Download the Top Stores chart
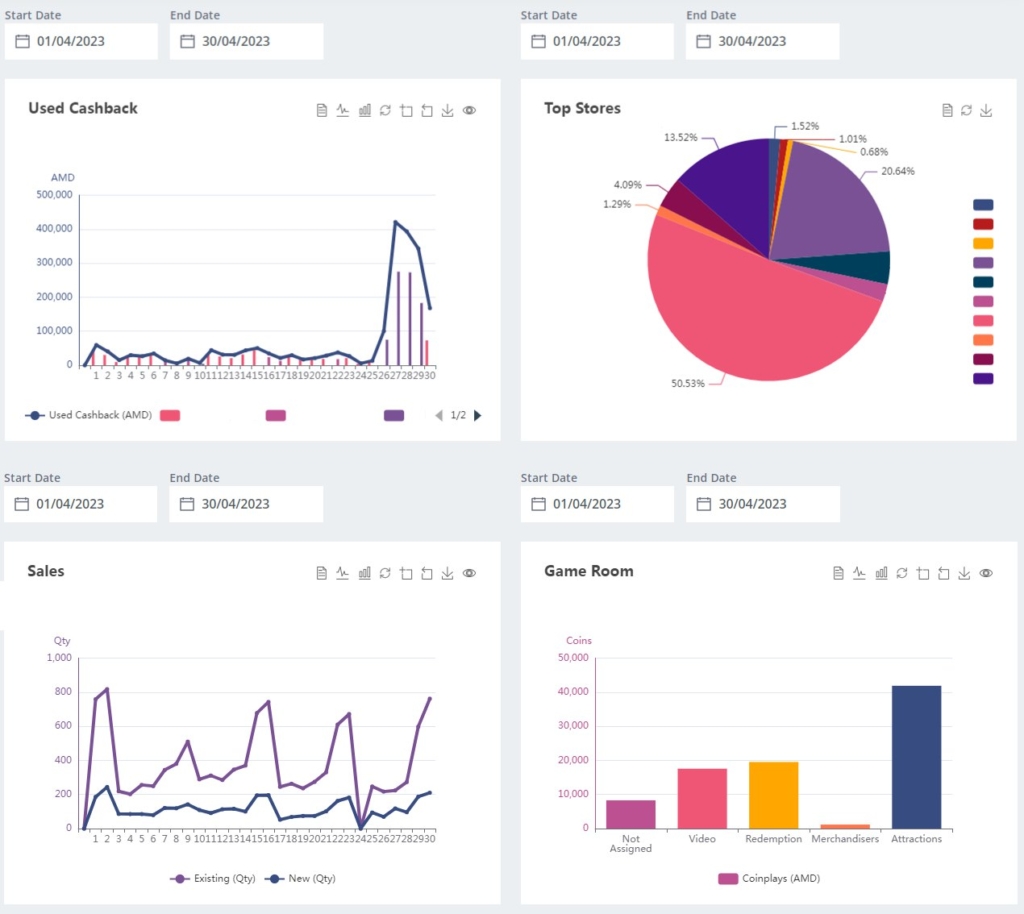Image resolution: width=1024 pixels, height=914 pixels. pos(986,110)
